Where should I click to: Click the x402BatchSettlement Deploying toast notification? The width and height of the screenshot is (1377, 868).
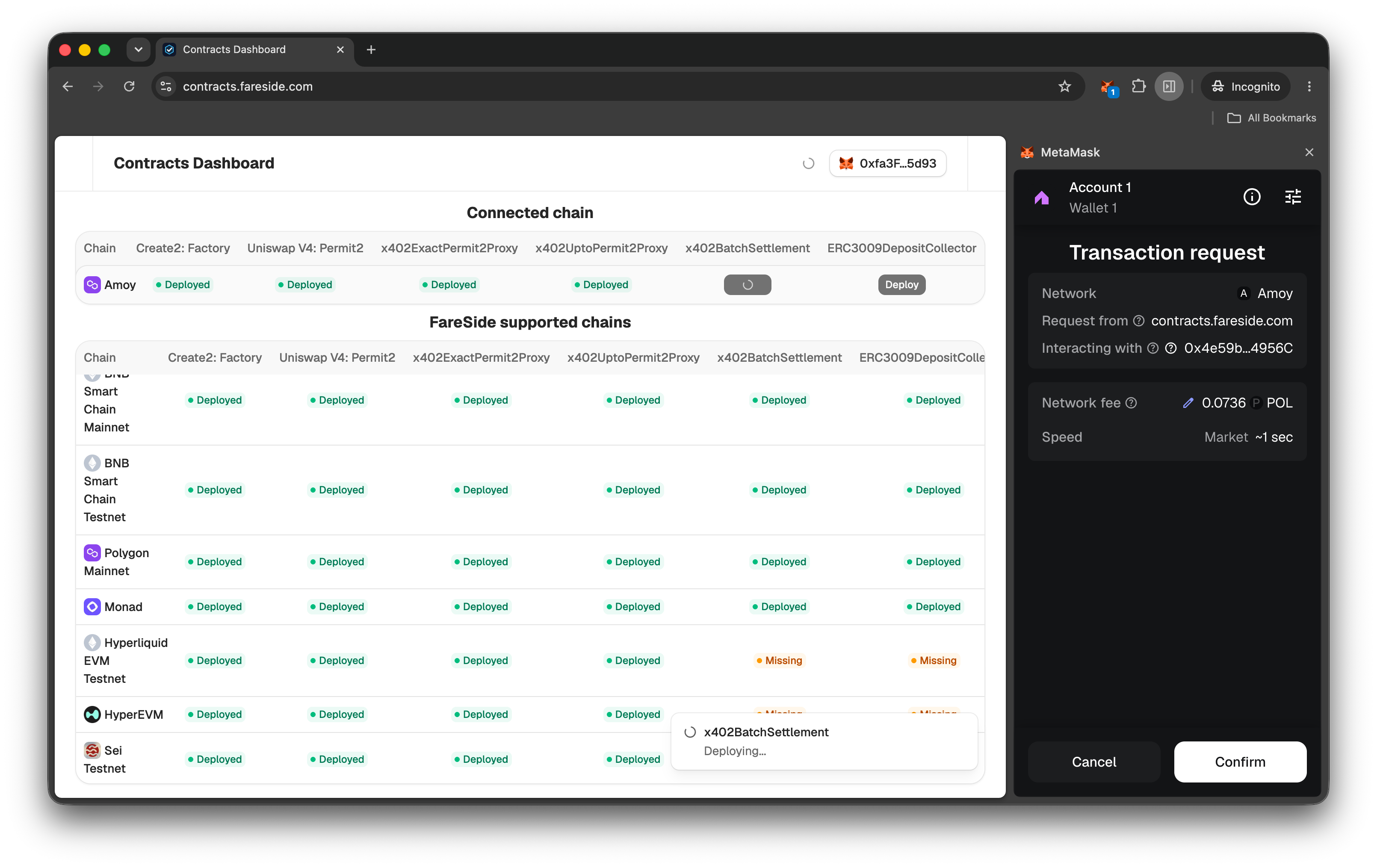tap(824, 741)
